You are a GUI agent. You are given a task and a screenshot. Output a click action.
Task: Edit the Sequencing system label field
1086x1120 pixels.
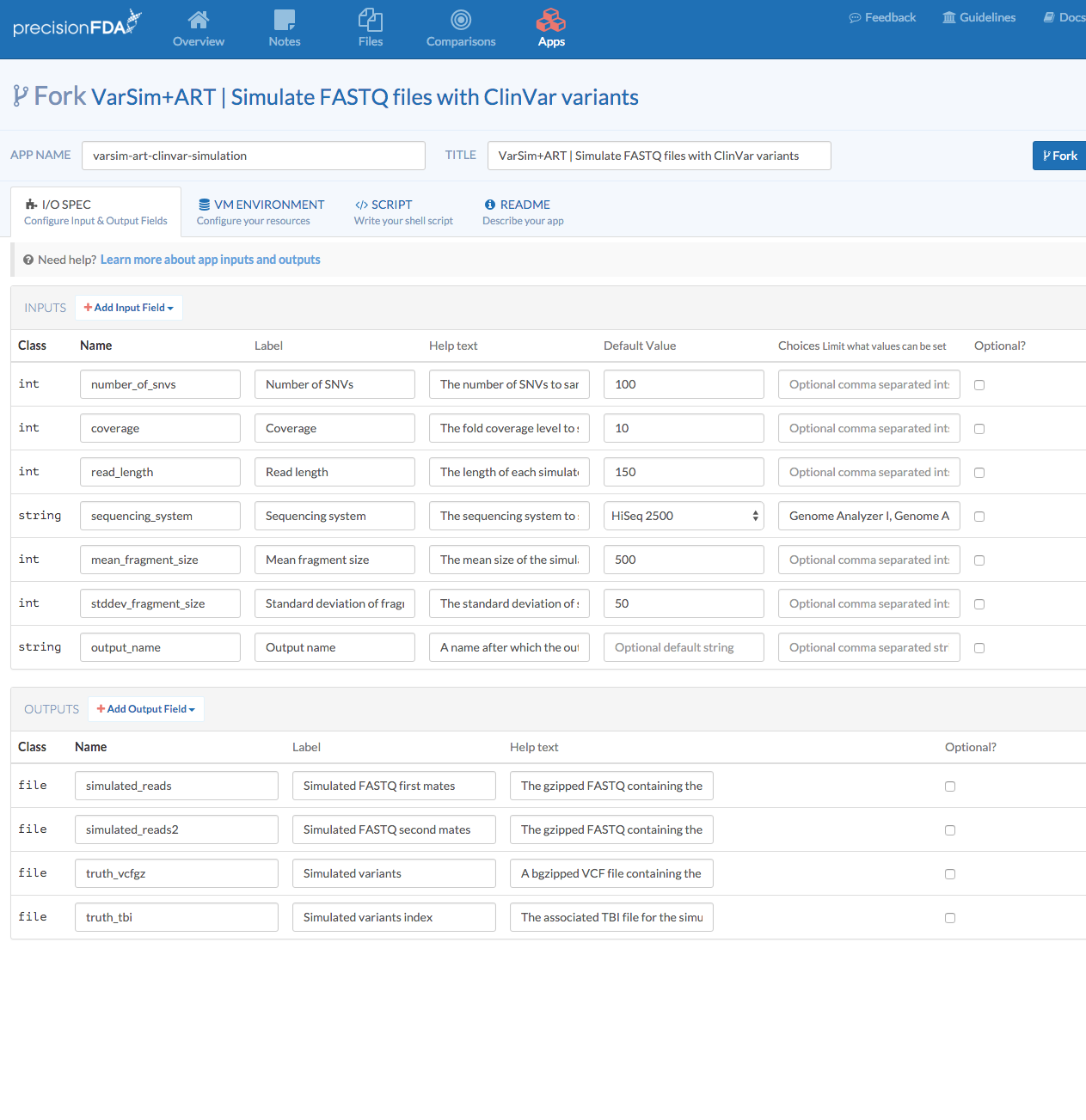tap(334, 516)
